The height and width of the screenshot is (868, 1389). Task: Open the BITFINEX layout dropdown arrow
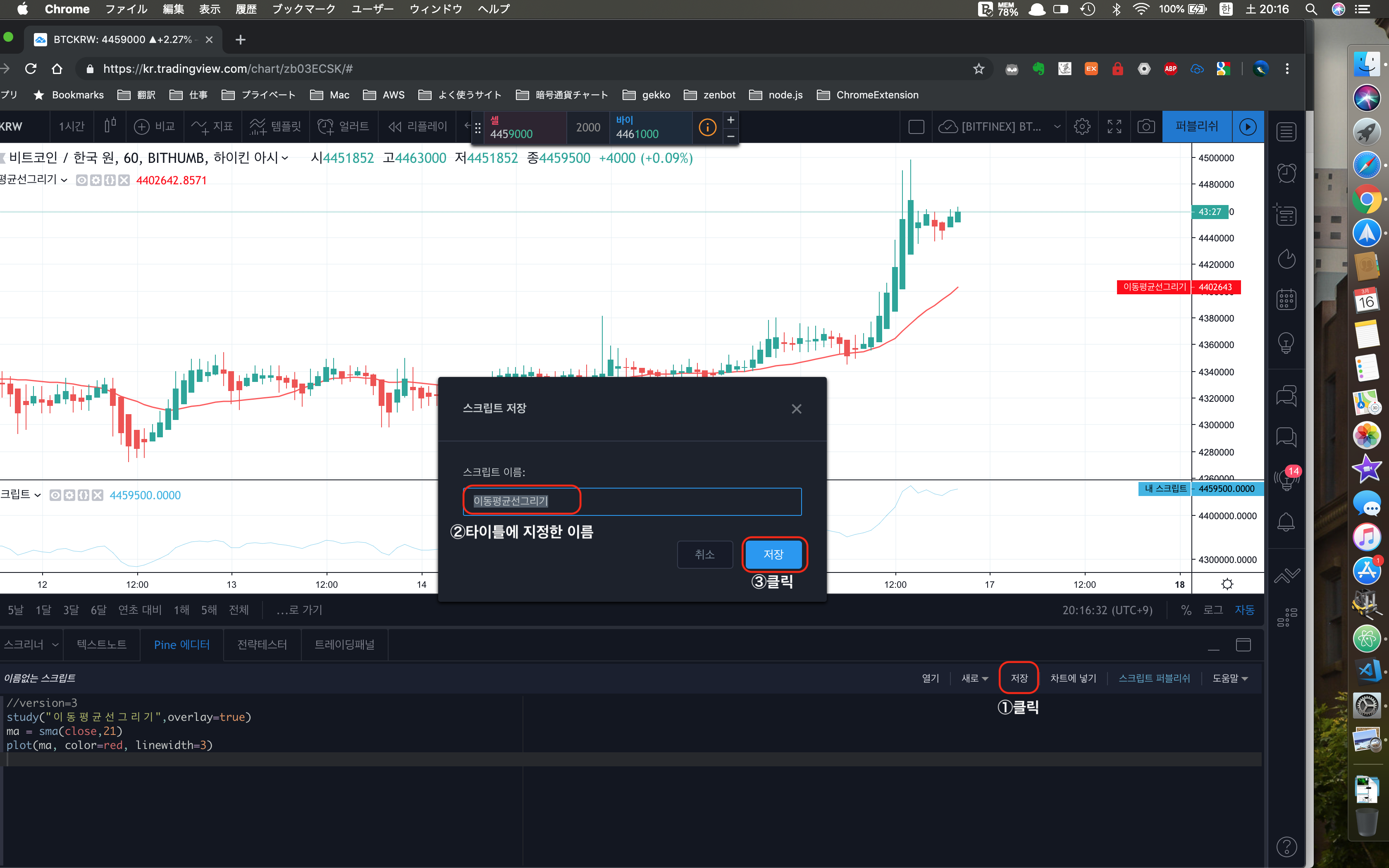point(1057,126)
